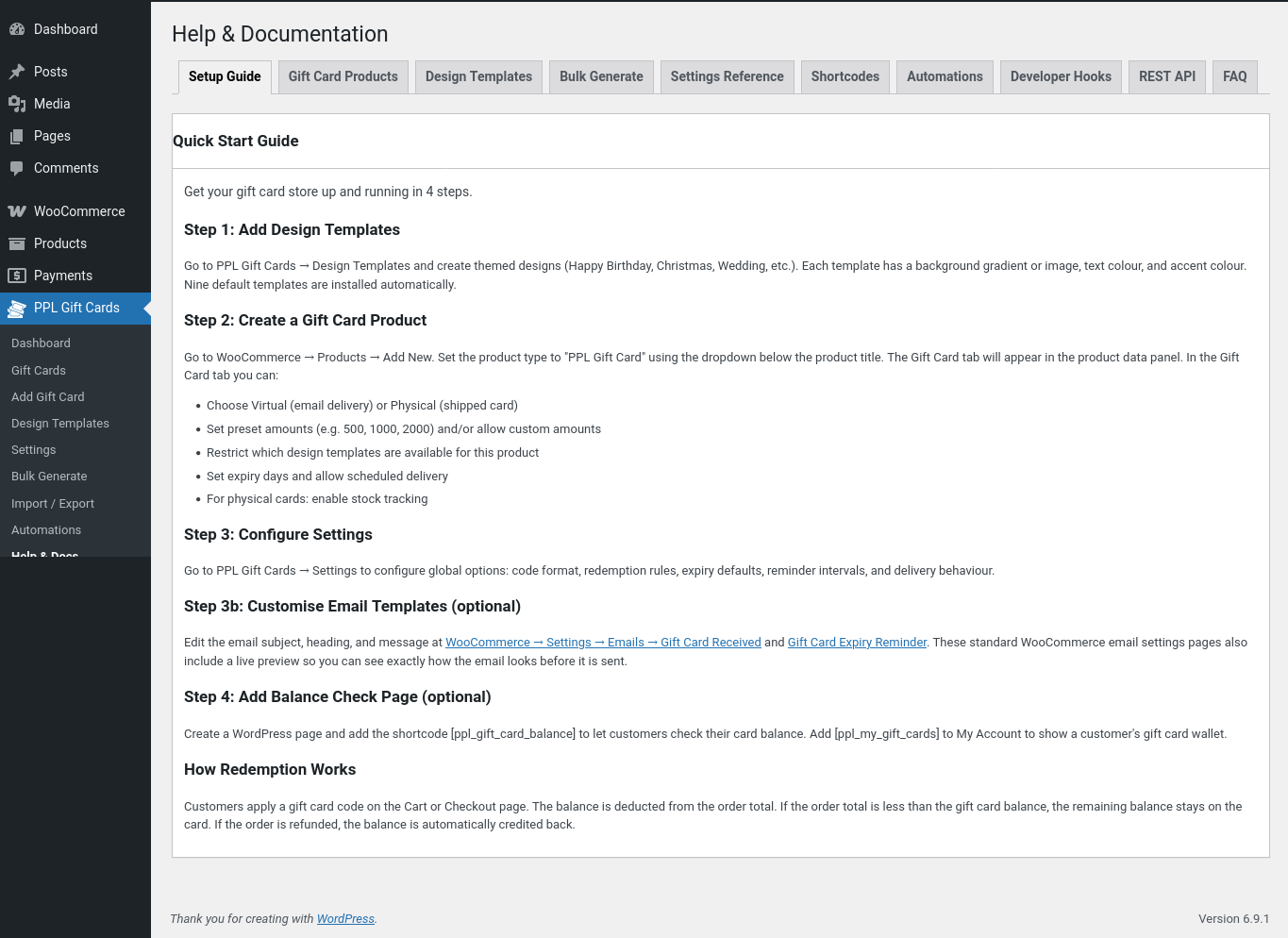Open the FAQ tab
This screenshot has height=938, width=1288.
click(x=1234, y=76)
